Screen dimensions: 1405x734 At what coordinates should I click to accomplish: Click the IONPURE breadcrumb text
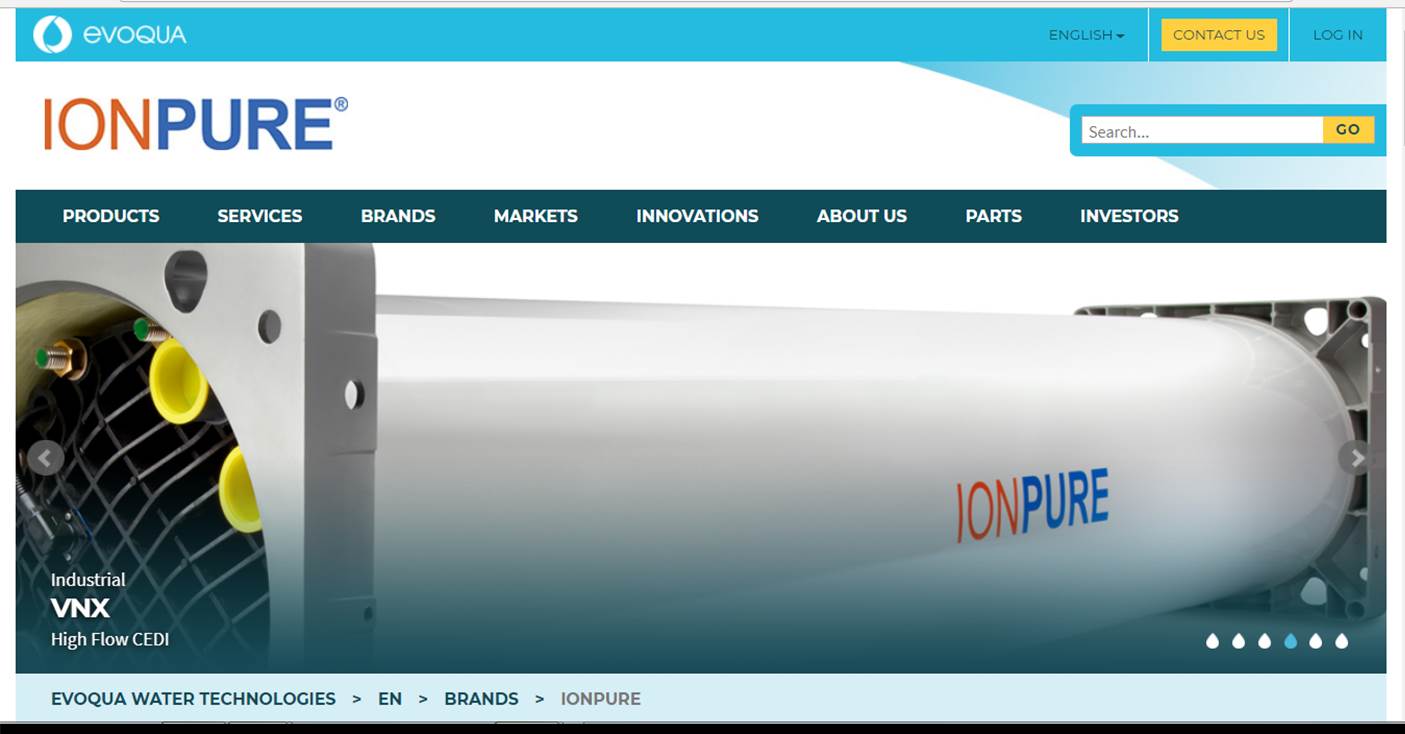pyautogui.click(x=601, y=699)
